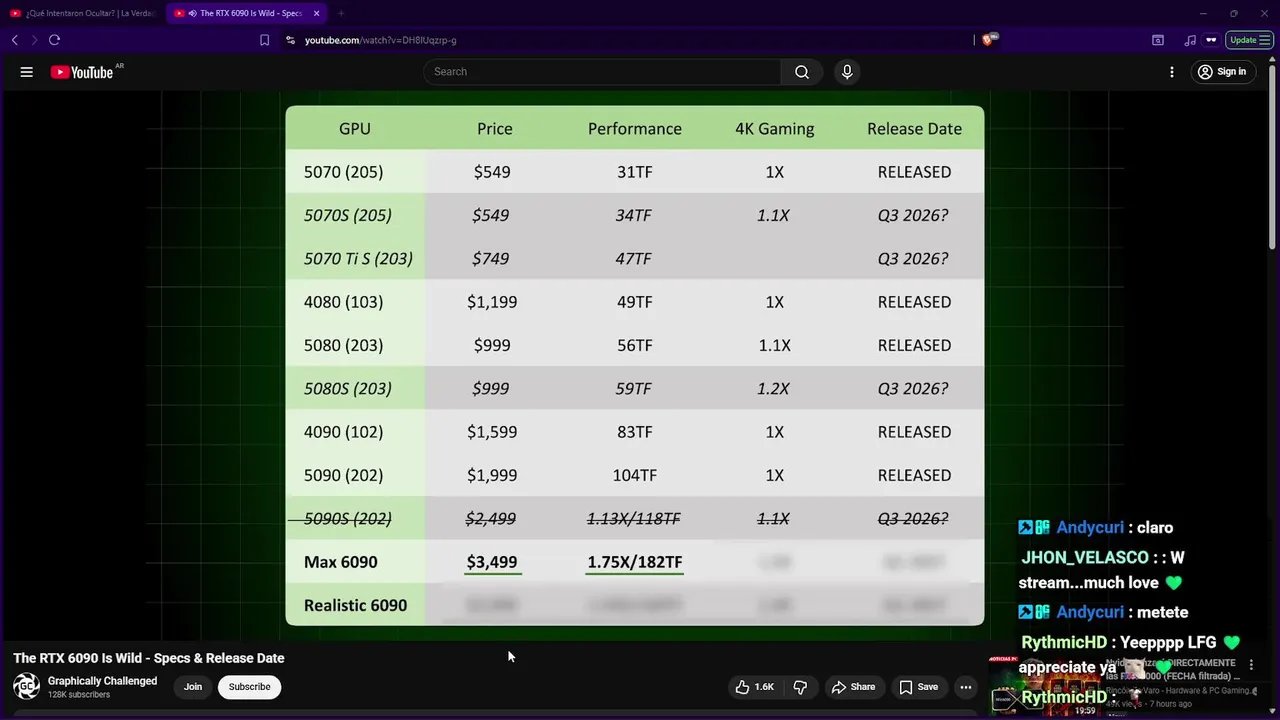Screen dimensions: 1280x720
Task: Click '104TF' performance of 5090
Action: coord(635,475)
